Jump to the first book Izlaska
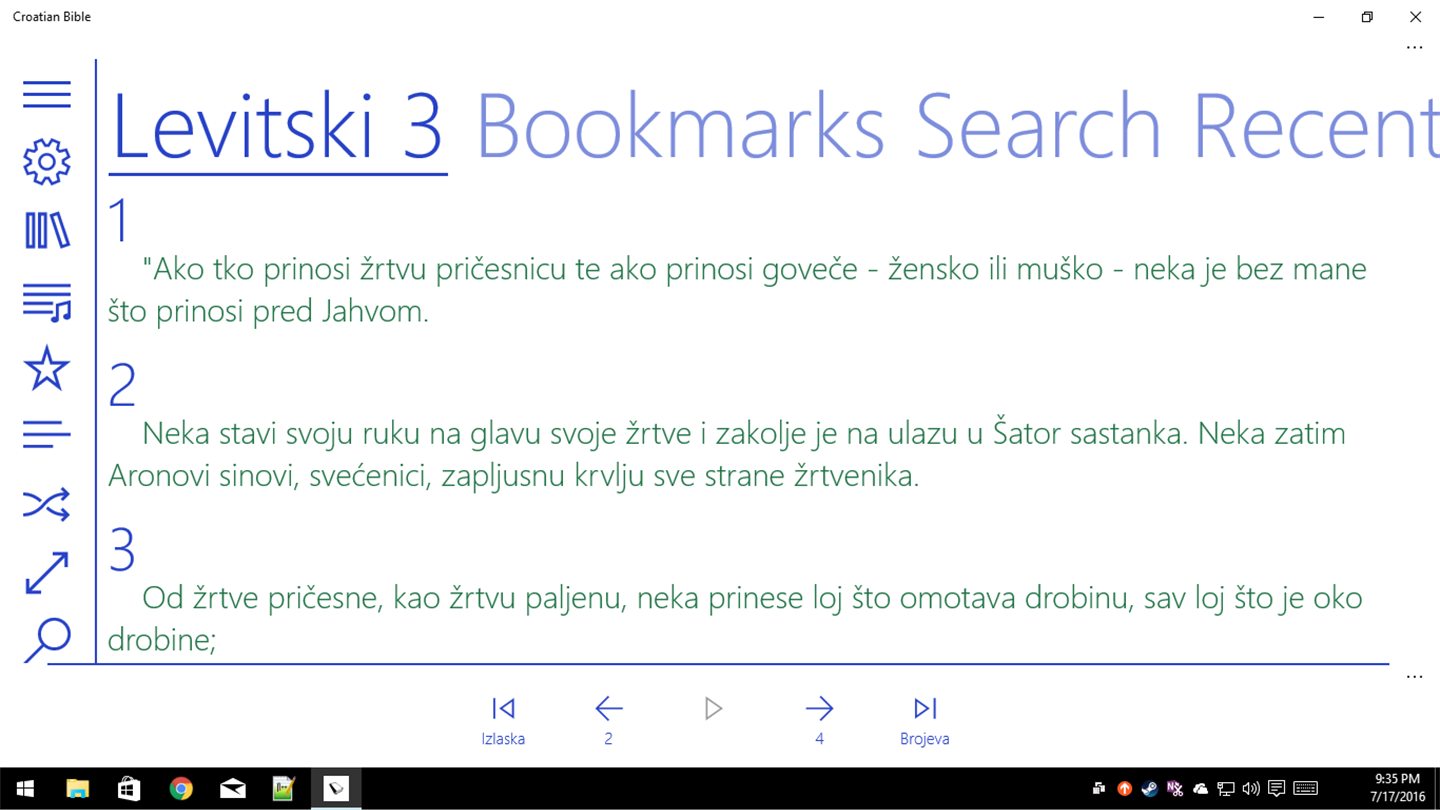Screen dimensions: 1440x810 (x=503, y=721)
